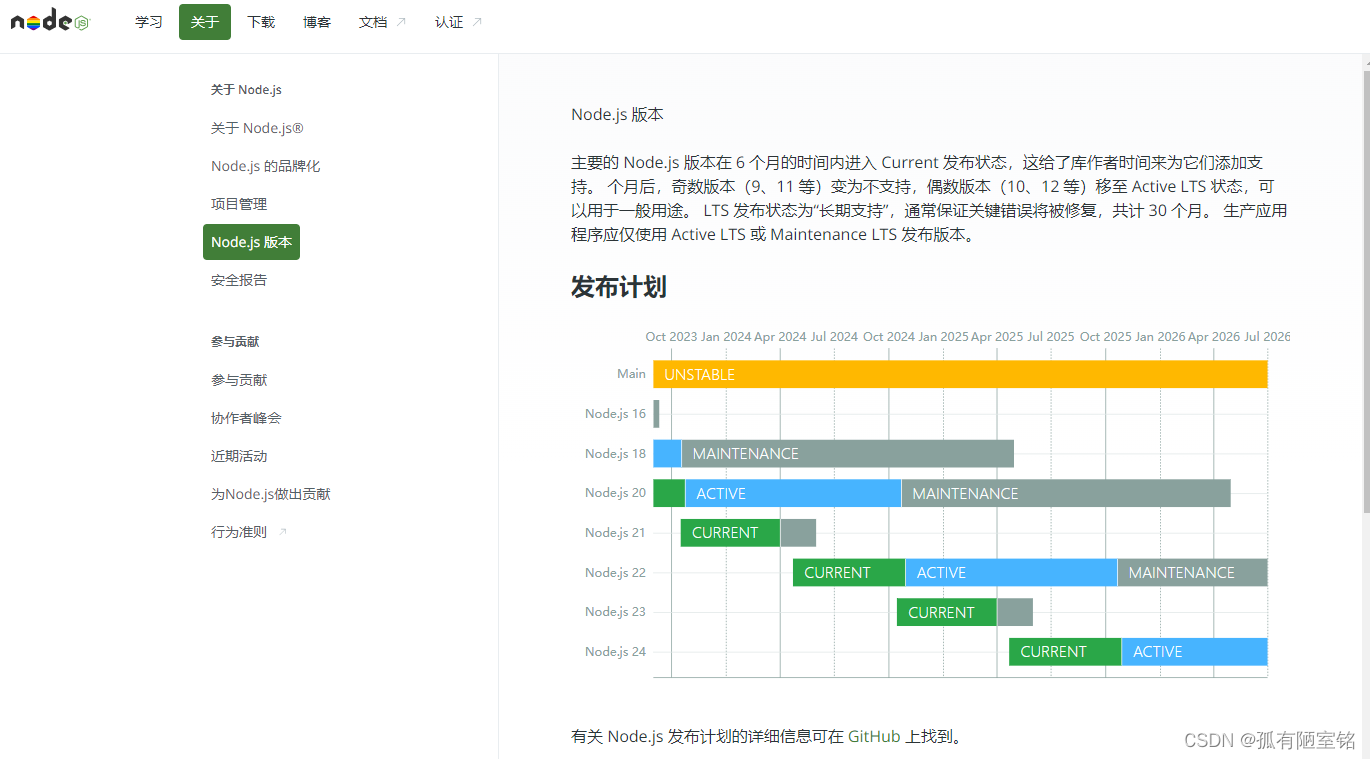
Task: Click the Jan 2025 axis label
Action: pos(943,337)
